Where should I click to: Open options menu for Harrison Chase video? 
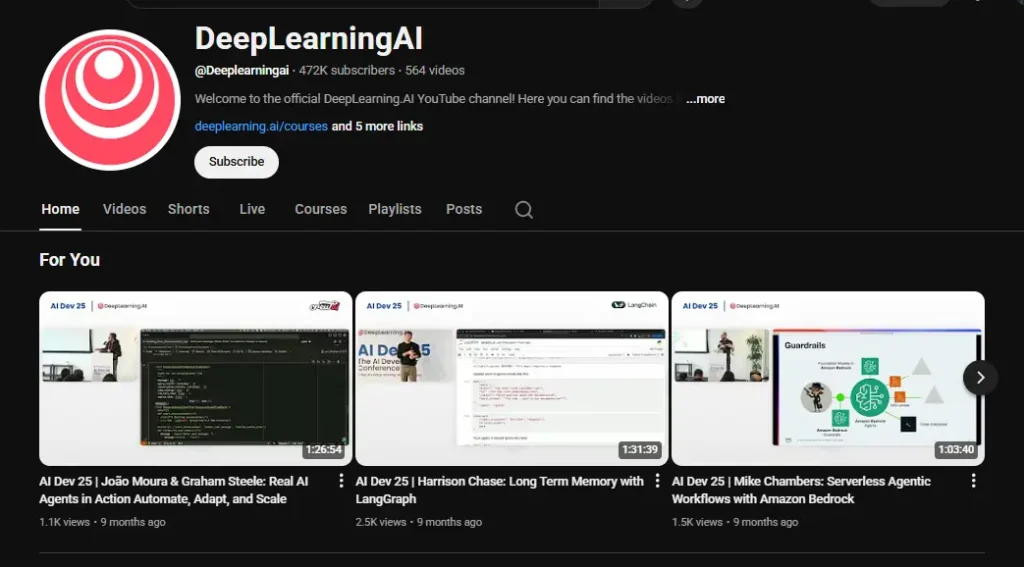(657, 481)
